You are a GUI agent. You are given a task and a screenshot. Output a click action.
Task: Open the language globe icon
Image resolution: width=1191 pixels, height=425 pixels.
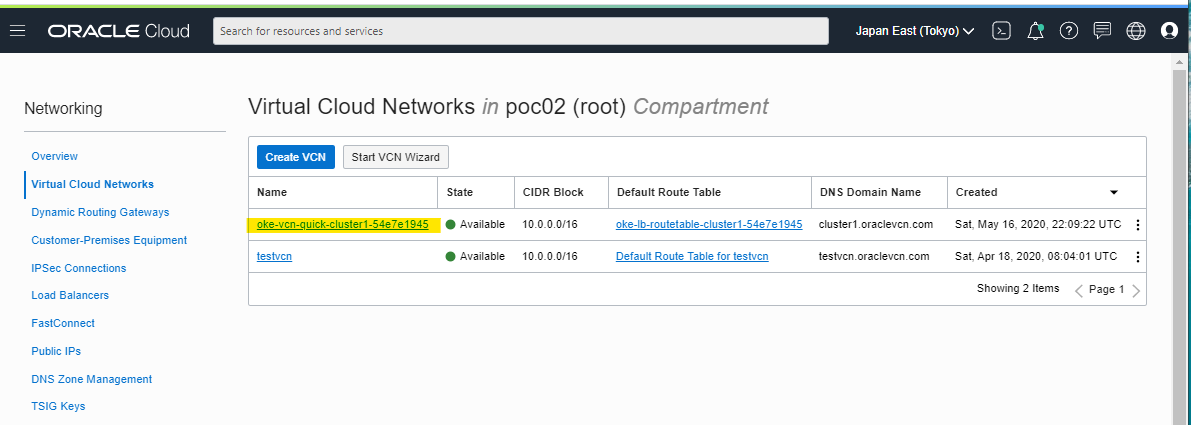[1136, 31]
